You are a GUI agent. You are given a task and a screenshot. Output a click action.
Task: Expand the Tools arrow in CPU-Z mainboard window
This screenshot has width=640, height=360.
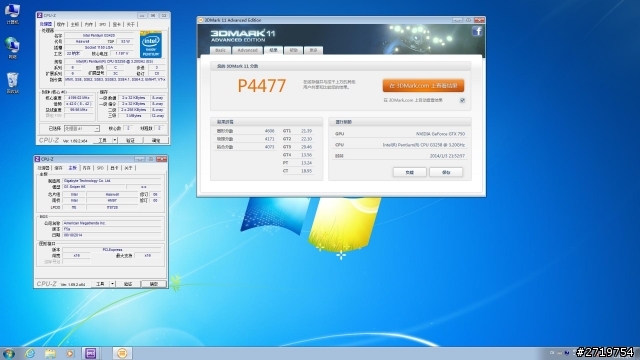[x=112, y=284]
